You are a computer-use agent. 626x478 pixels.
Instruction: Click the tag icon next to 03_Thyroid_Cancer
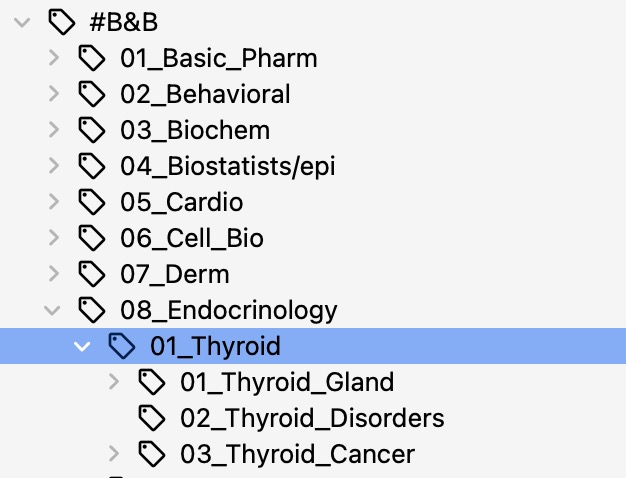(x=152, y=454)
